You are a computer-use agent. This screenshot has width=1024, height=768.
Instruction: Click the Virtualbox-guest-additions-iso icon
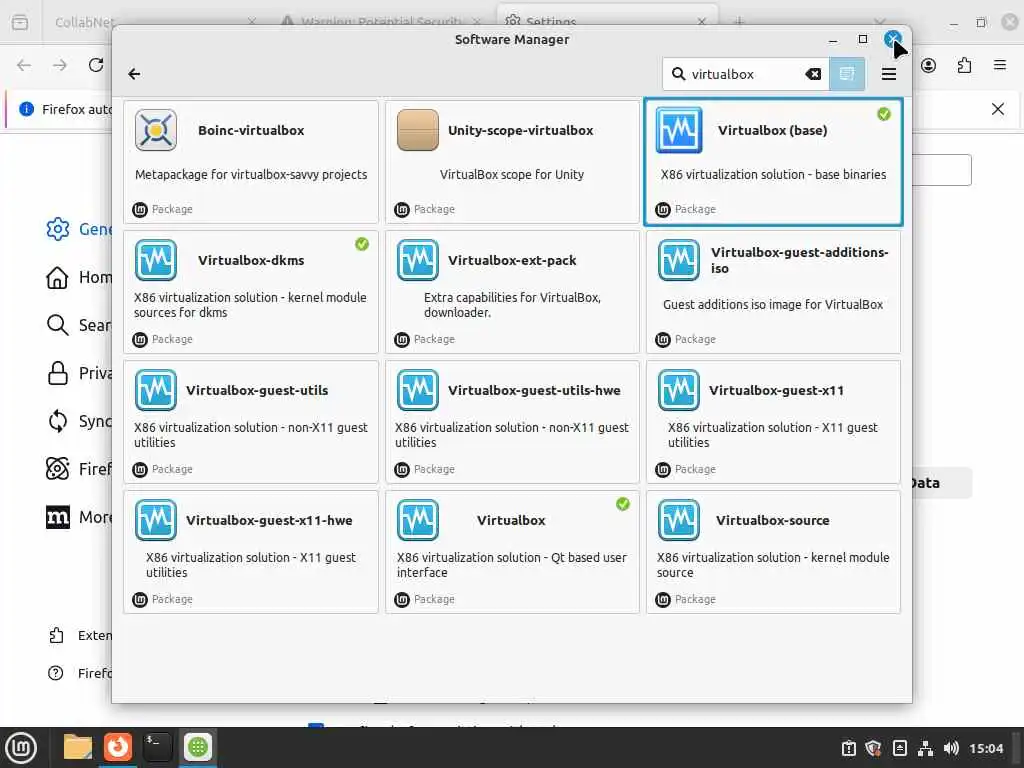(679, 260)
